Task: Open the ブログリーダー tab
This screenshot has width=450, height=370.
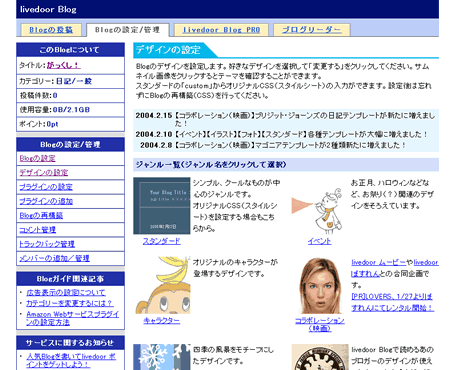Action: coord(312,30)
